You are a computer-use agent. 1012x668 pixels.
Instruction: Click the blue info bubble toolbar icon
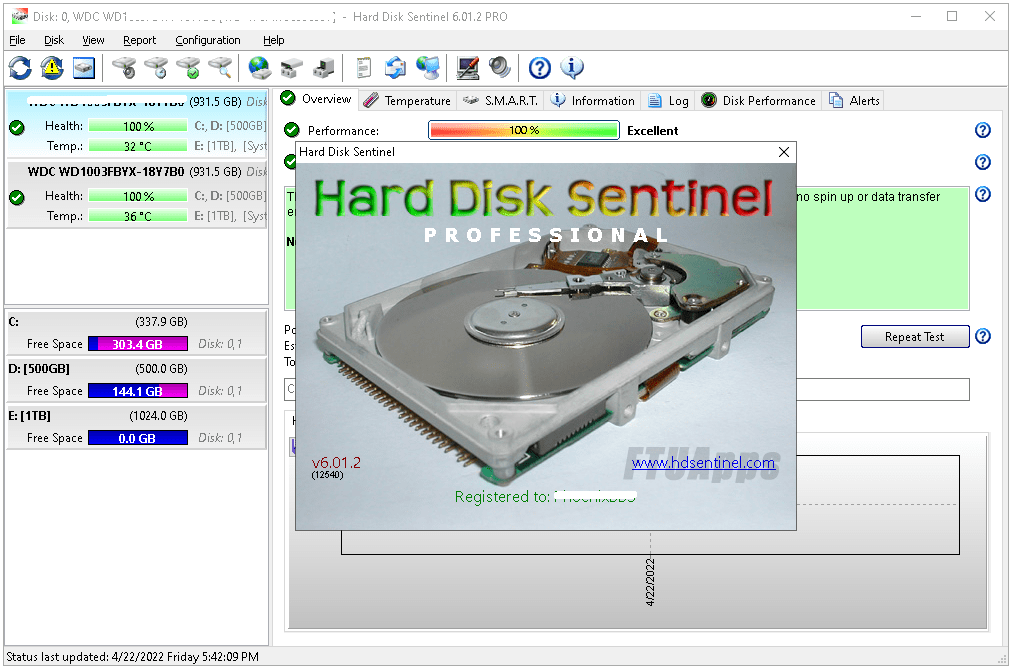click(x=572, y=67)
